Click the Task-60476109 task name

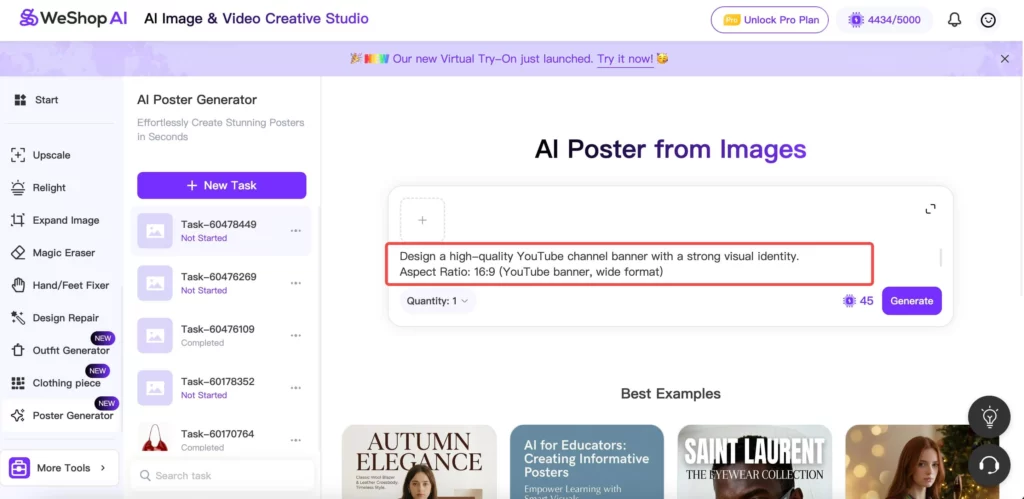pos(218,329)
